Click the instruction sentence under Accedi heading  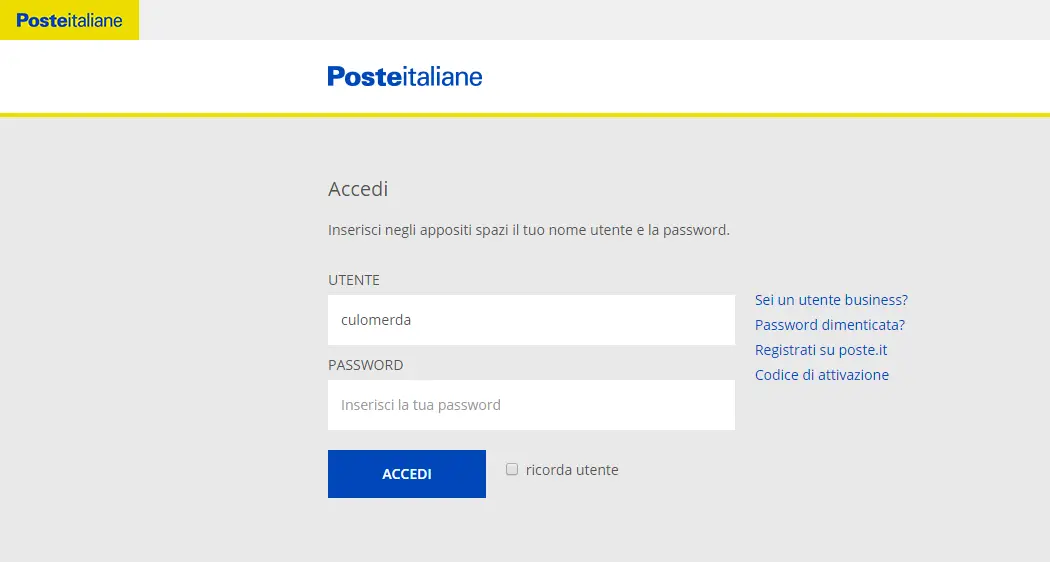coord(528,230)
